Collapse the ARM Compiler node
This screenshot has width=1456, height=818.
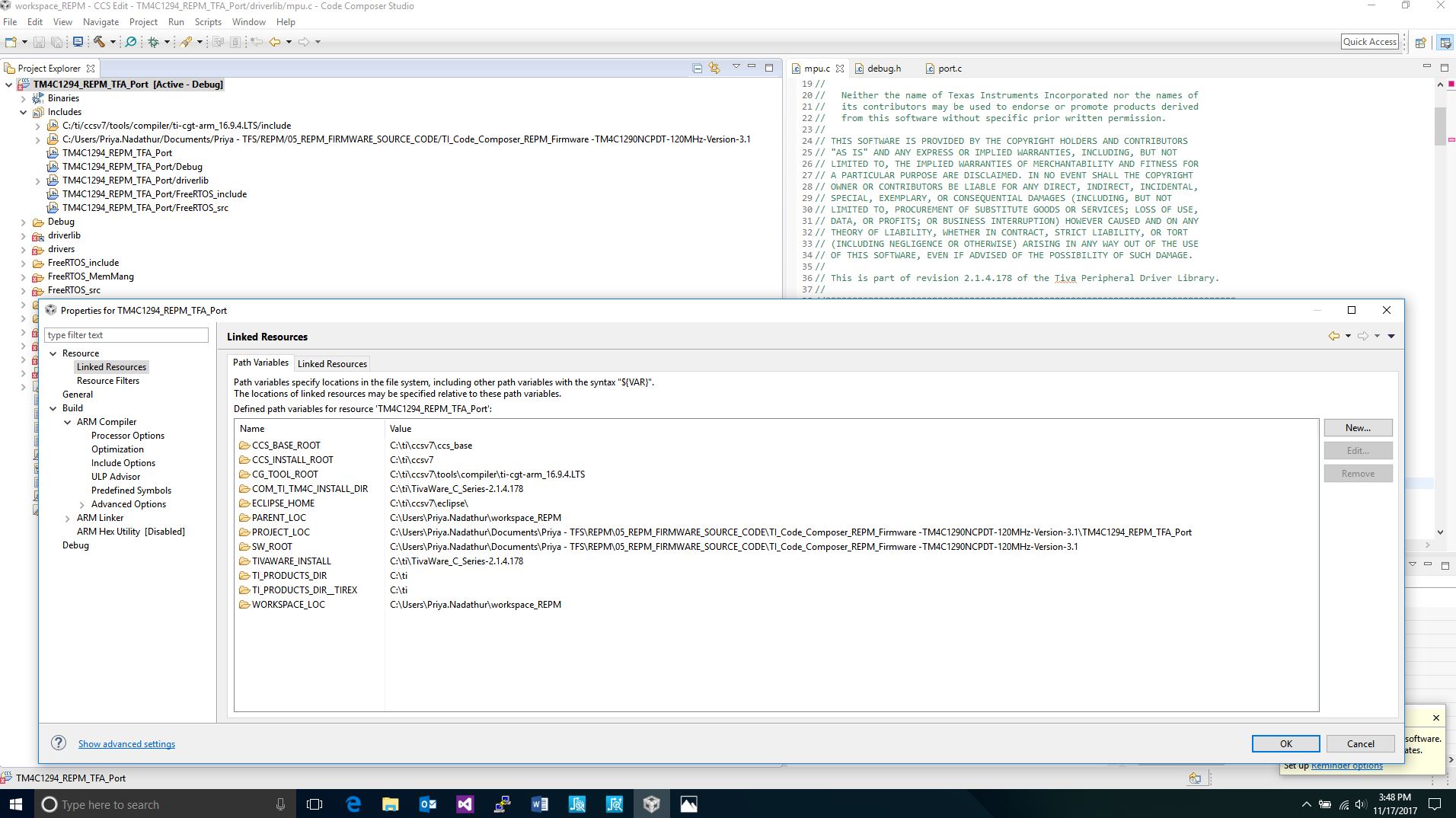point(68,422)
